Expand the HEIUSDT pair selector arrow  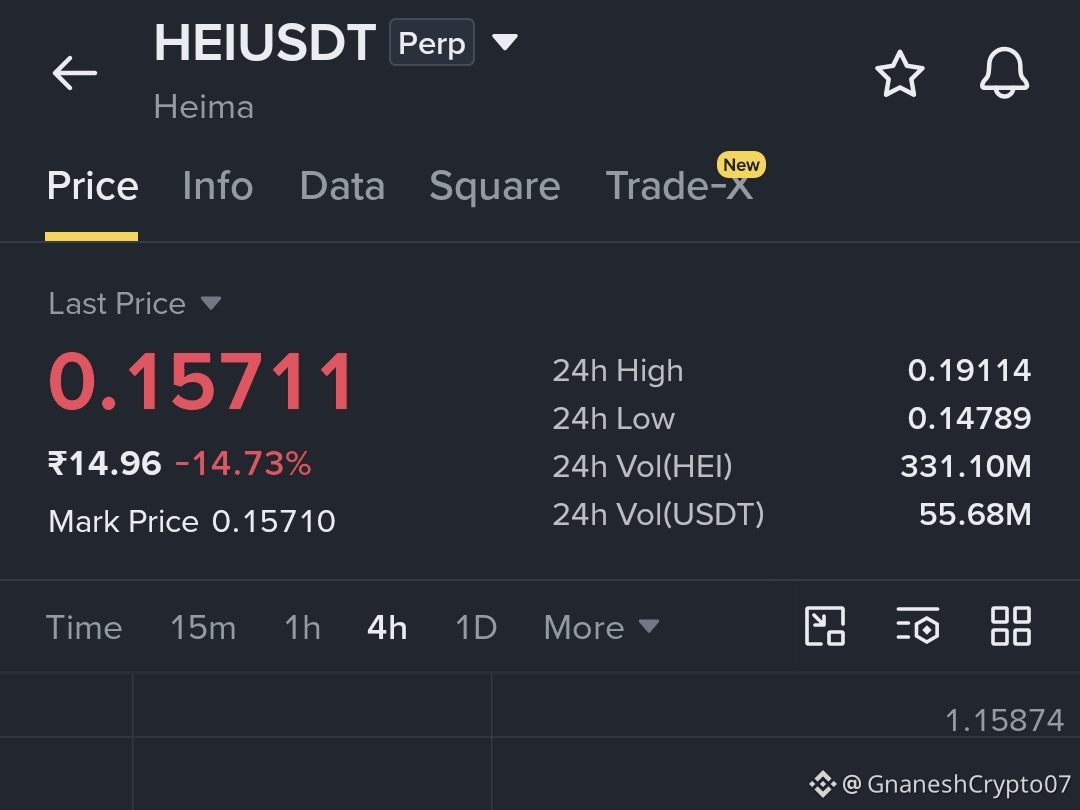click(x=505, y=43)
